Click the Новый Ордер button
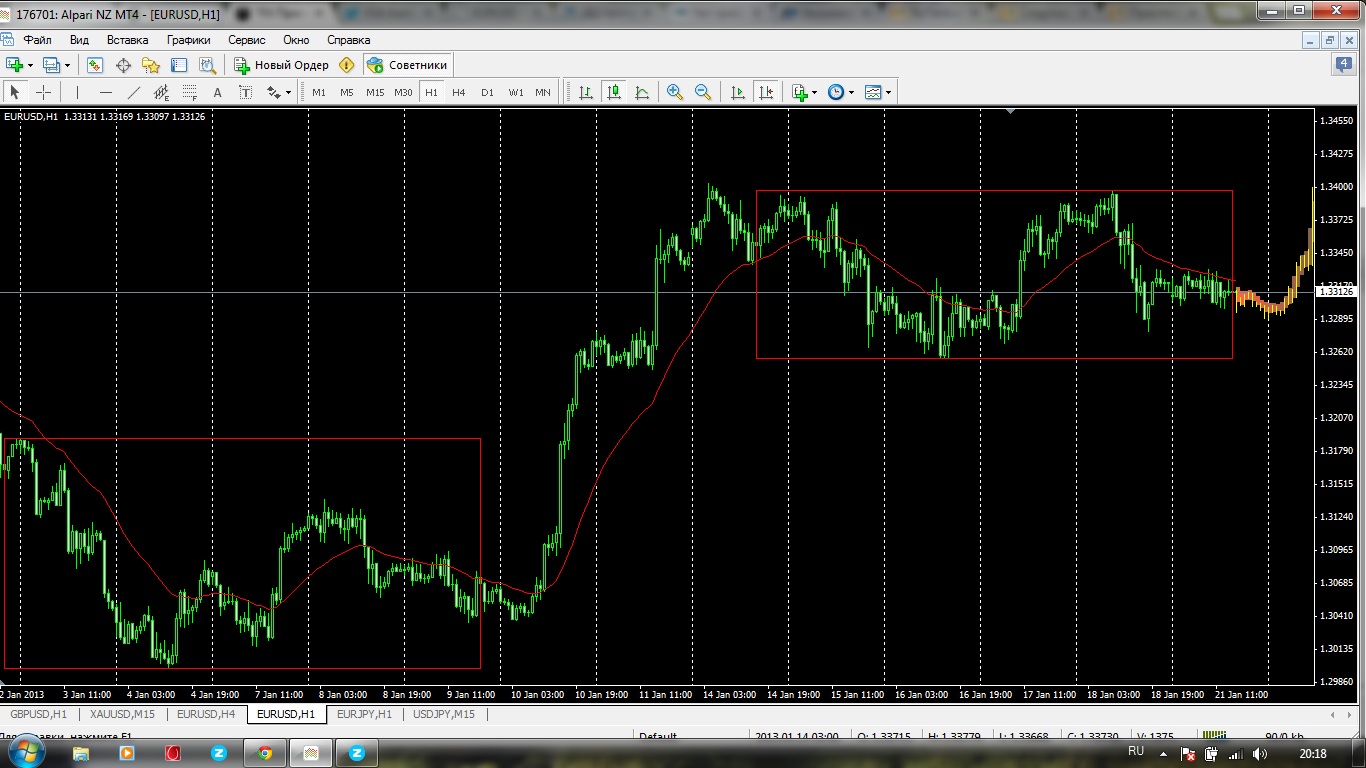 pos(281,65)
